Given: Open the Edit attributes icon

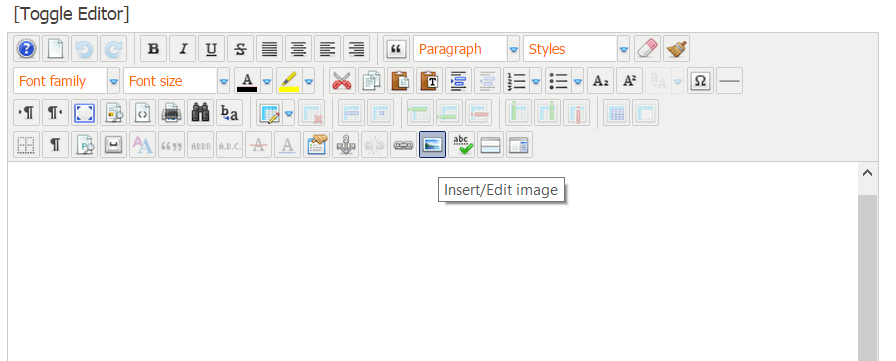Looking at the screenshot, I should [317, 145].
